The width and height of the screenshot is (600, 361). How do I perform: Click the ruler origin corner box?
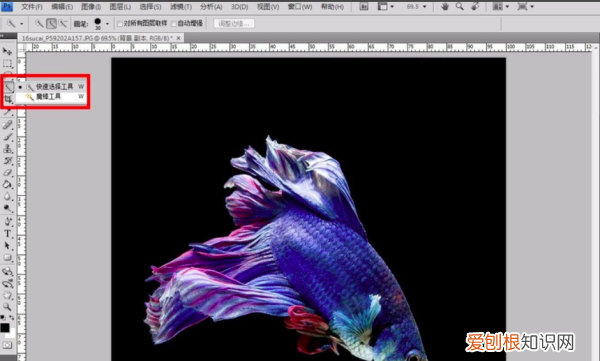tap(21, 47)
